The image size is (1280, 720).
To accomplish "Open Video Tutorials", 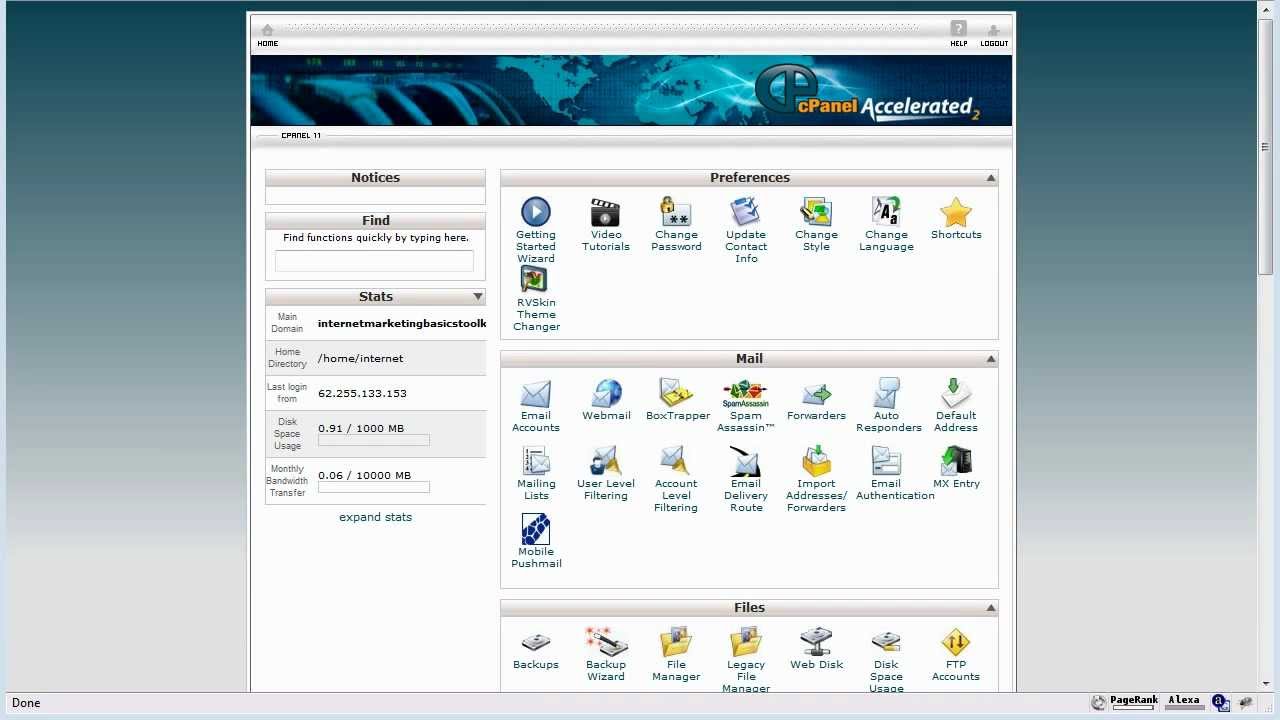I will (x=606, y=224).
